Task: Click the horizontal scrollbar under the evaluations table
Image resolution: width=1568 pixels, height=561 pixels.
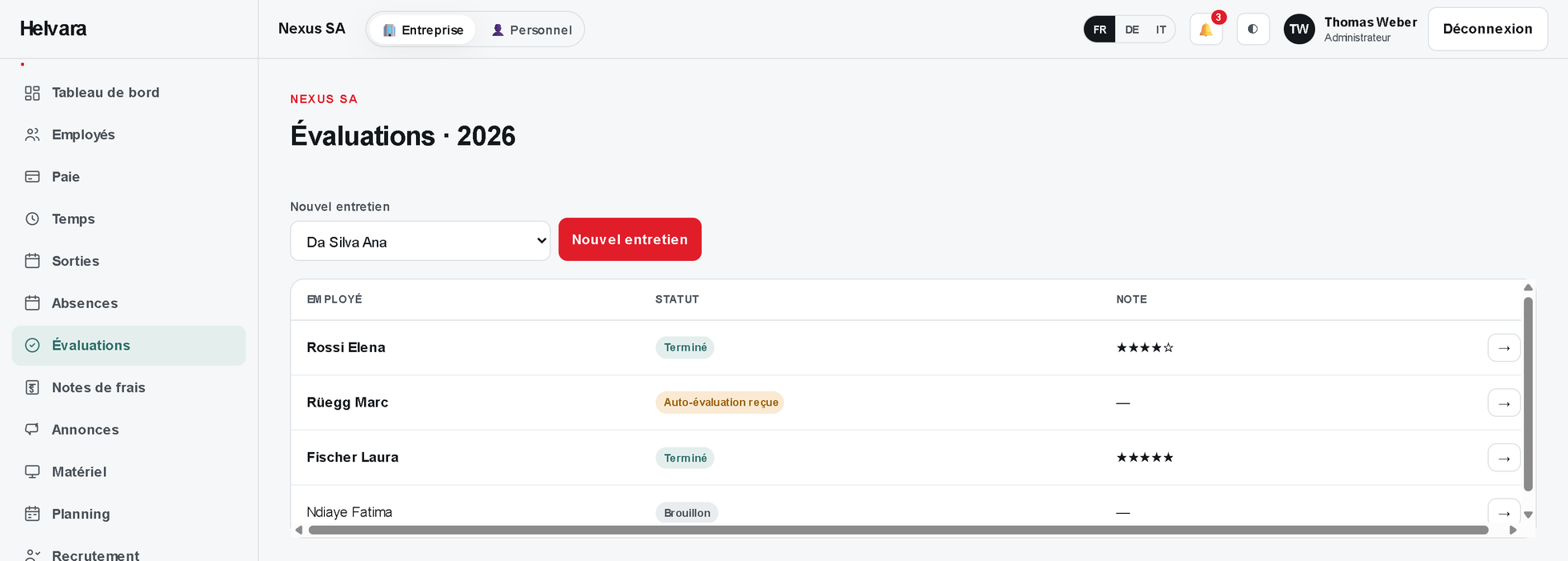Action: pos(898,530)
